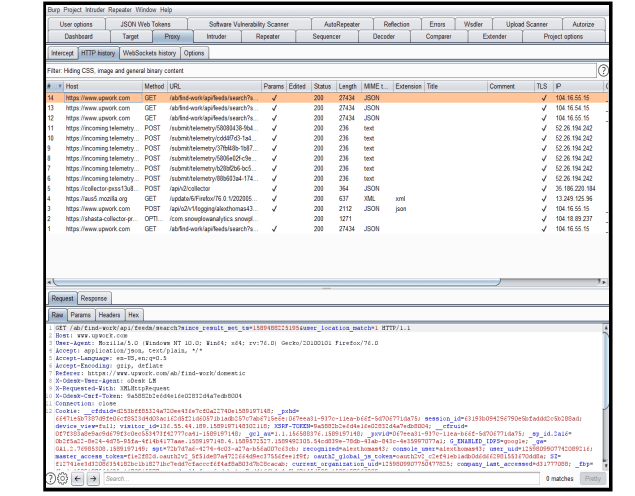Switch to User options tab
This screenshot has height=496, width=635.
[76, 24]
